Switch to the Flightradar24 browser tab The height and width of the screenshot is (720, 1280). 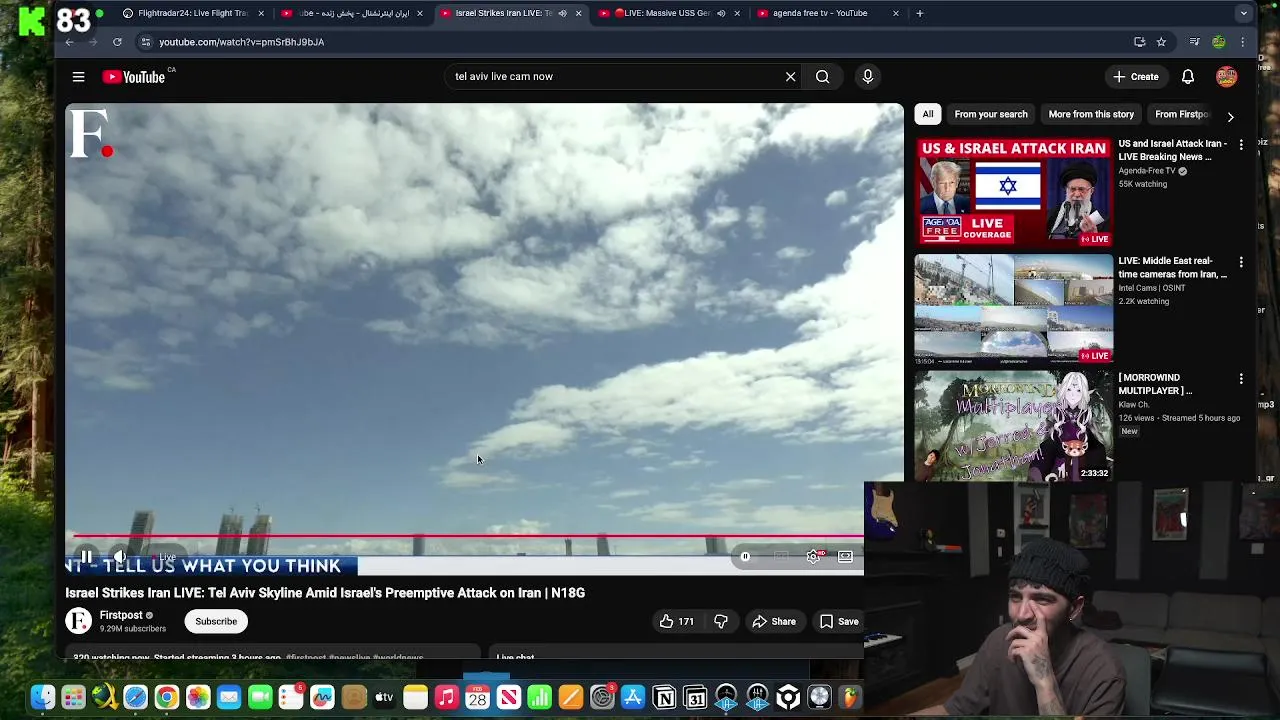(192, 13)
